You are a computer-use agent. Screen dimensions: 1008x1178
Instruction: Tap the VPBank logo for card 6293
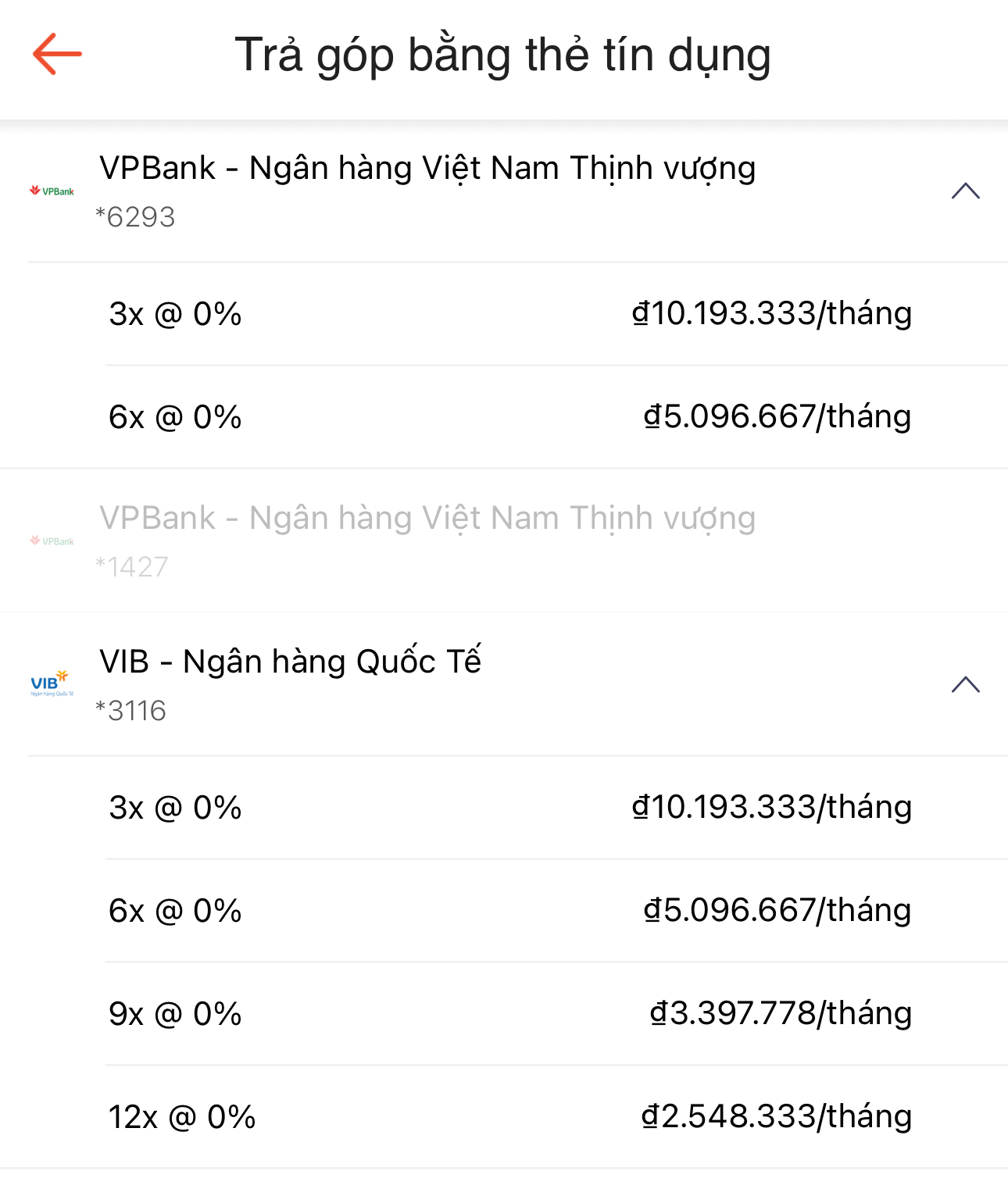point(52,191)
